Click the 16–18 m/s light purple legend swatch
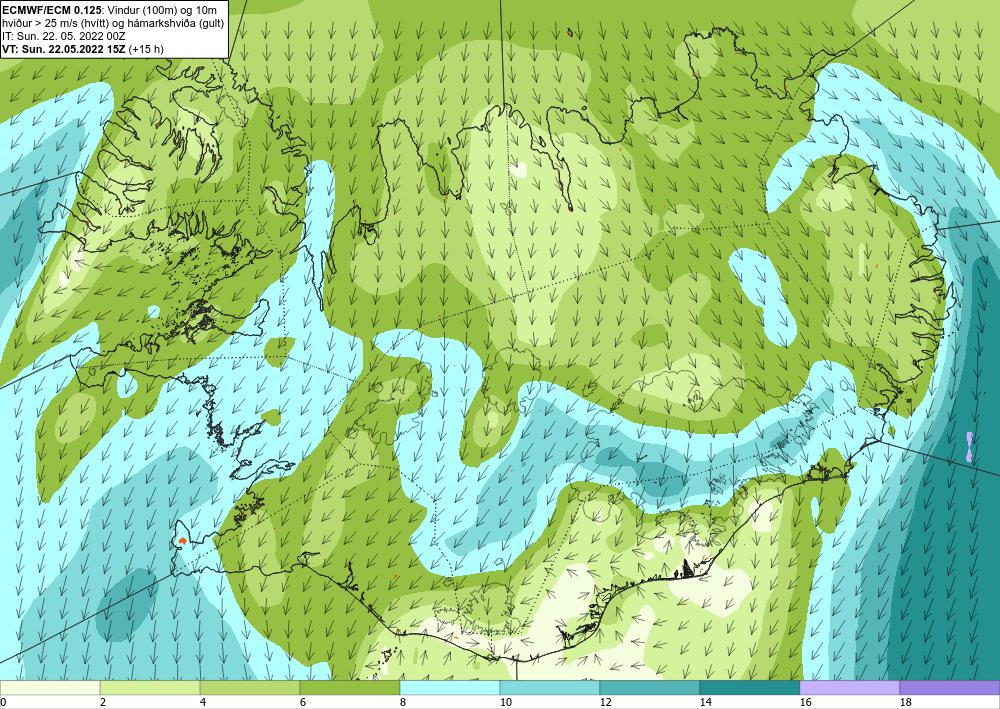The height and width of the screenshot is (709, 1000). click(x=849, y=688)
